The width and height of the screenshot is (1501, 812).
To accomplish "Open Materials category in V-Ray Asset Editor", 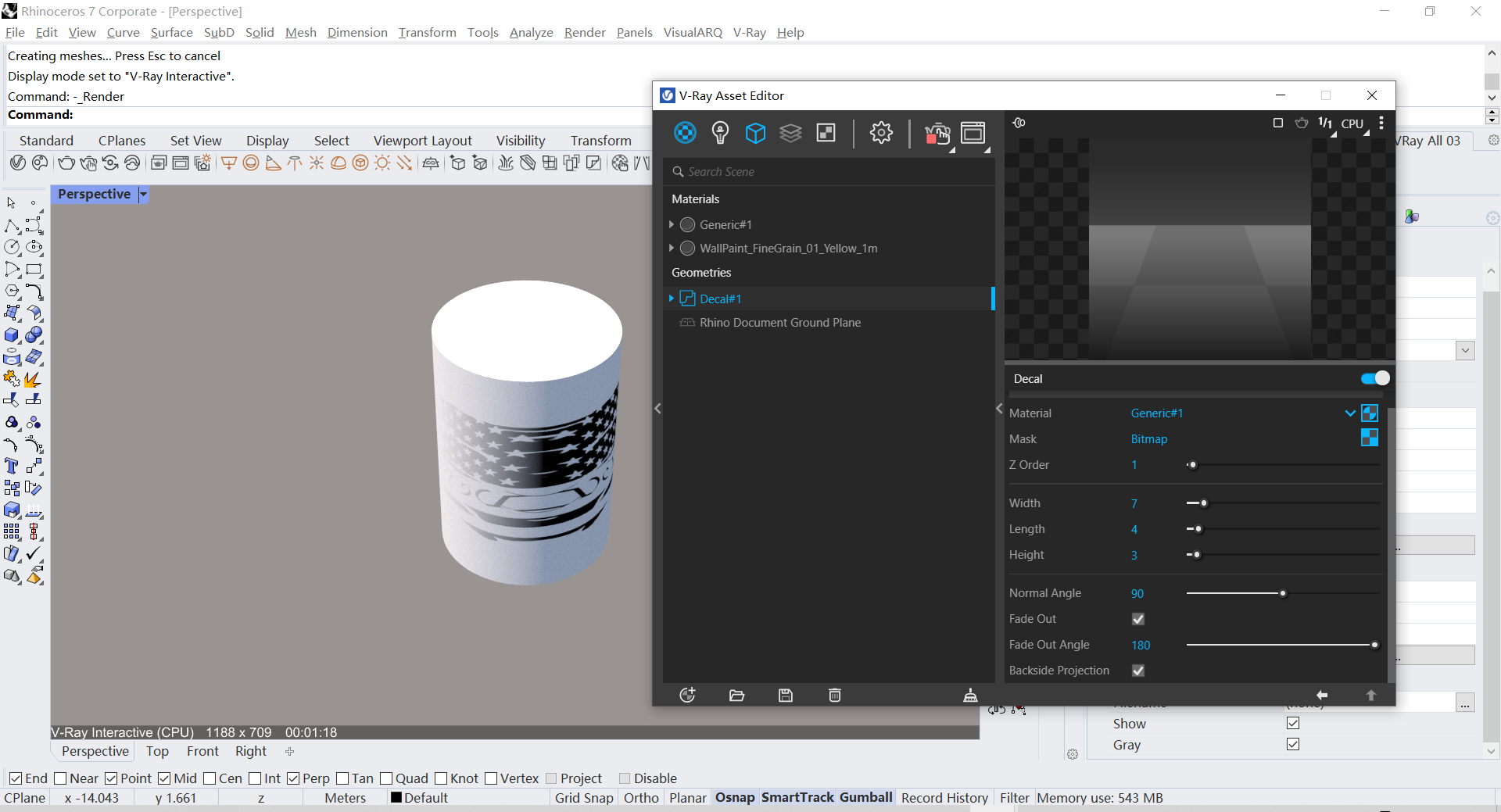I will [685, 133].
